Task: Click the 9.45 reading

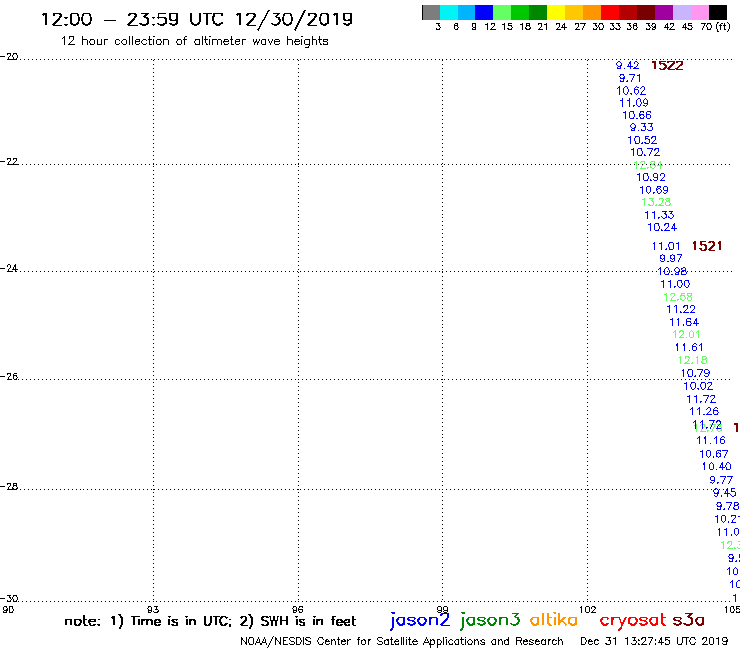Action: click(724, 492)
